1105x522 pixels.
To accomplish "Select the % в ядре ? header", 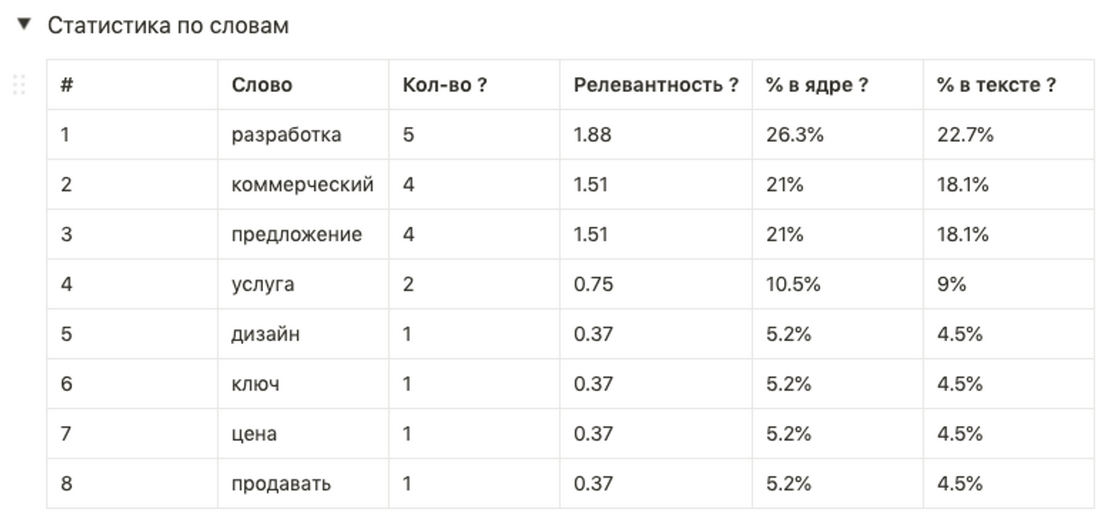I will (x=838, y=85).
